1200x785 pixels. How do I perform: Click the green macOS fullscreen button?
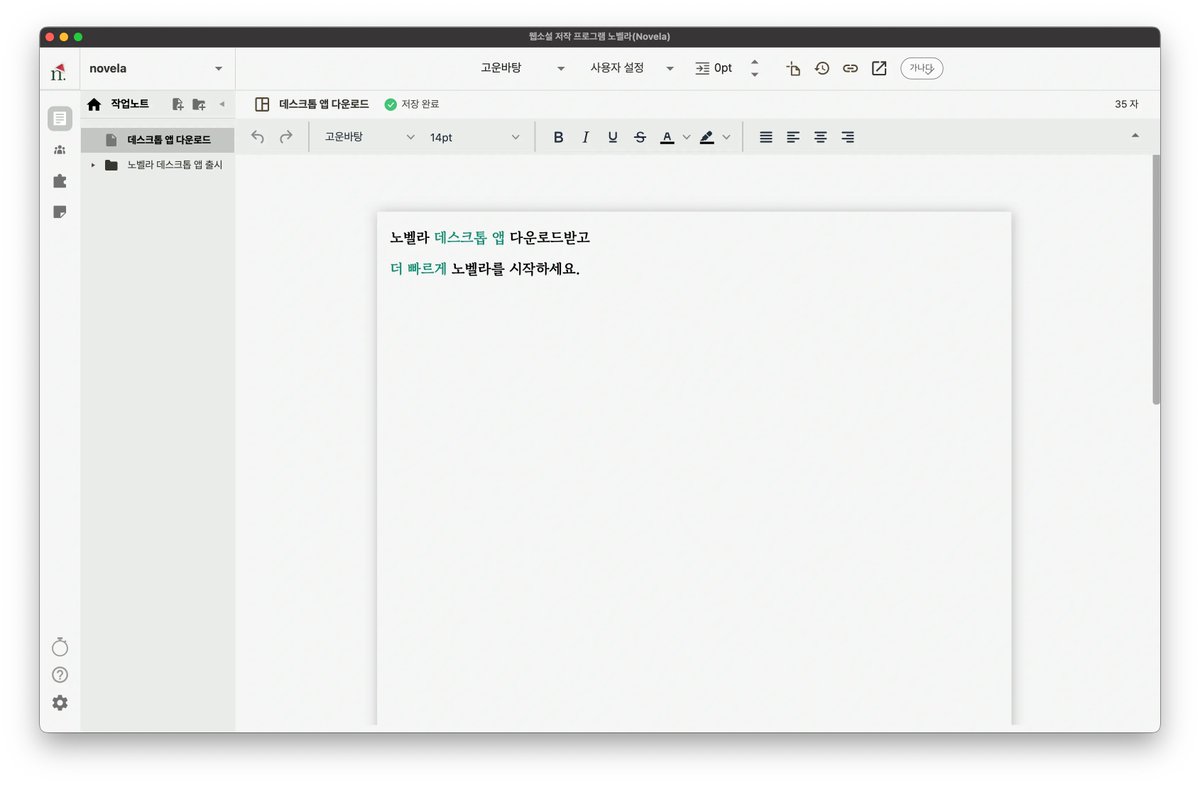(x=78, y=37)
